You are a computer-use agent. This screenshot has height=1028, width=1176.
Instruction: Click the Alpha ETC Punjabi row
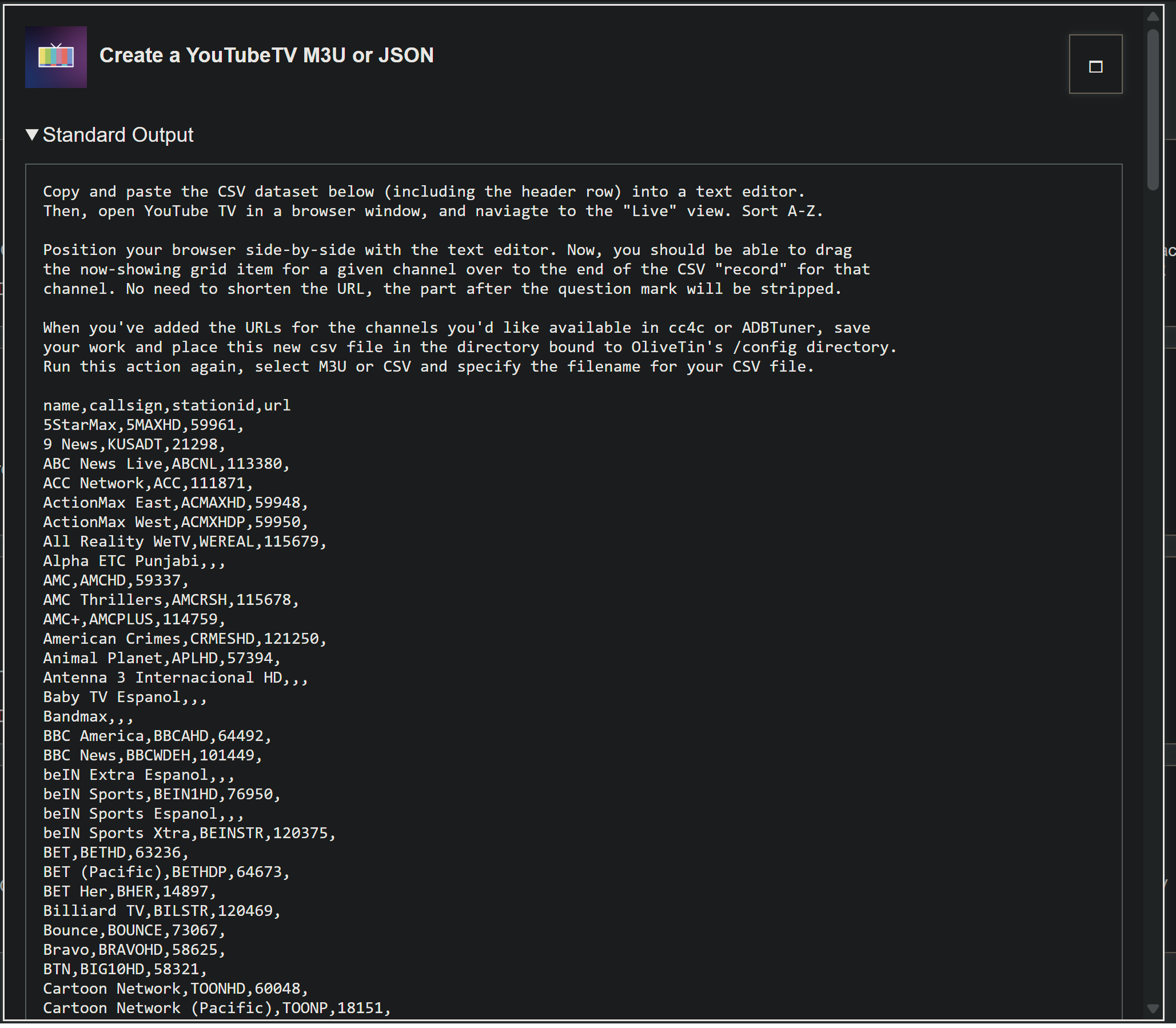134,561
